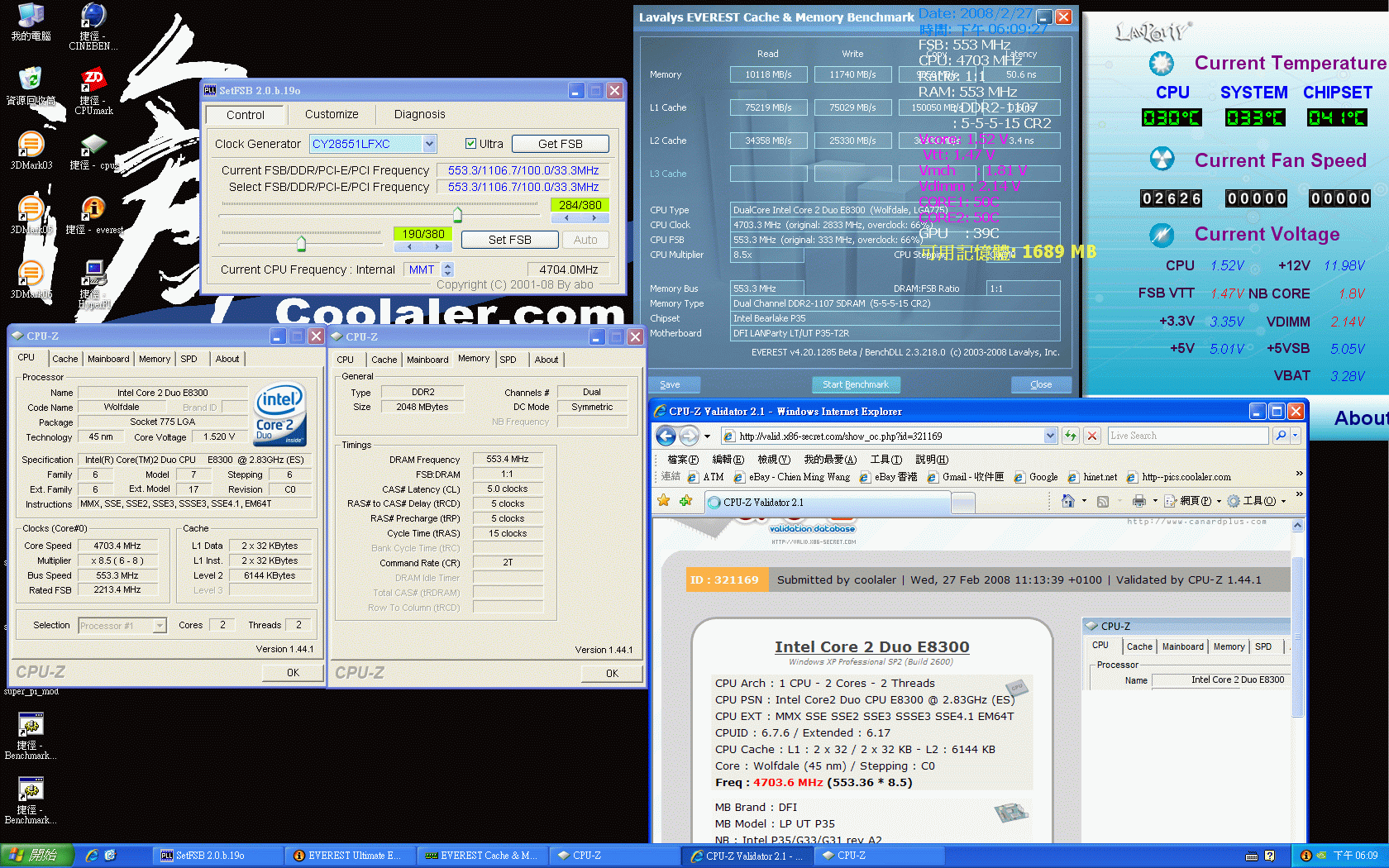
Task: Click the Print icon in IE
Action: coord(1139,501)
